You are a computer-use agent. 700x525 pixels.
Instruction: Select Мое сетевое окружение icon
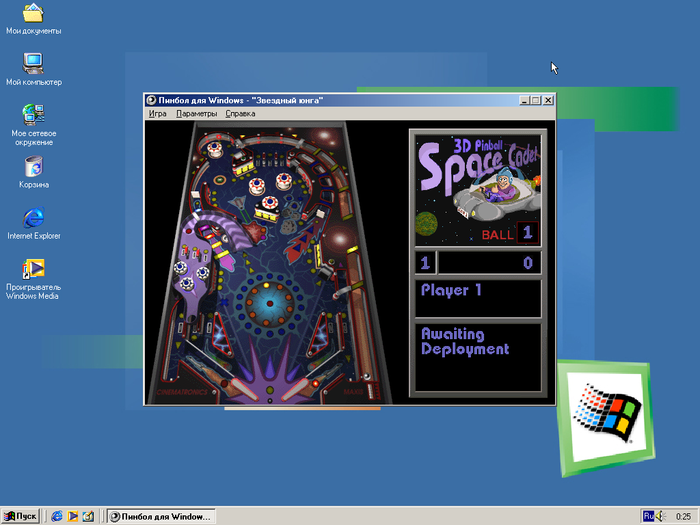pos(33,125)
